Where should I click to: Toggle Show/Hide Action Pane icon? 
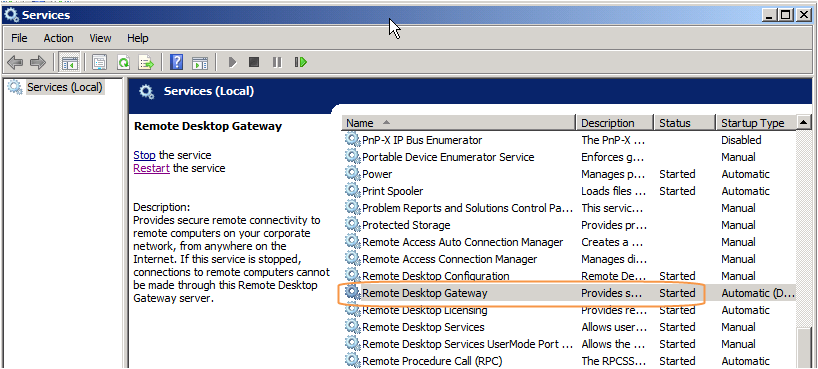[200, 63]
